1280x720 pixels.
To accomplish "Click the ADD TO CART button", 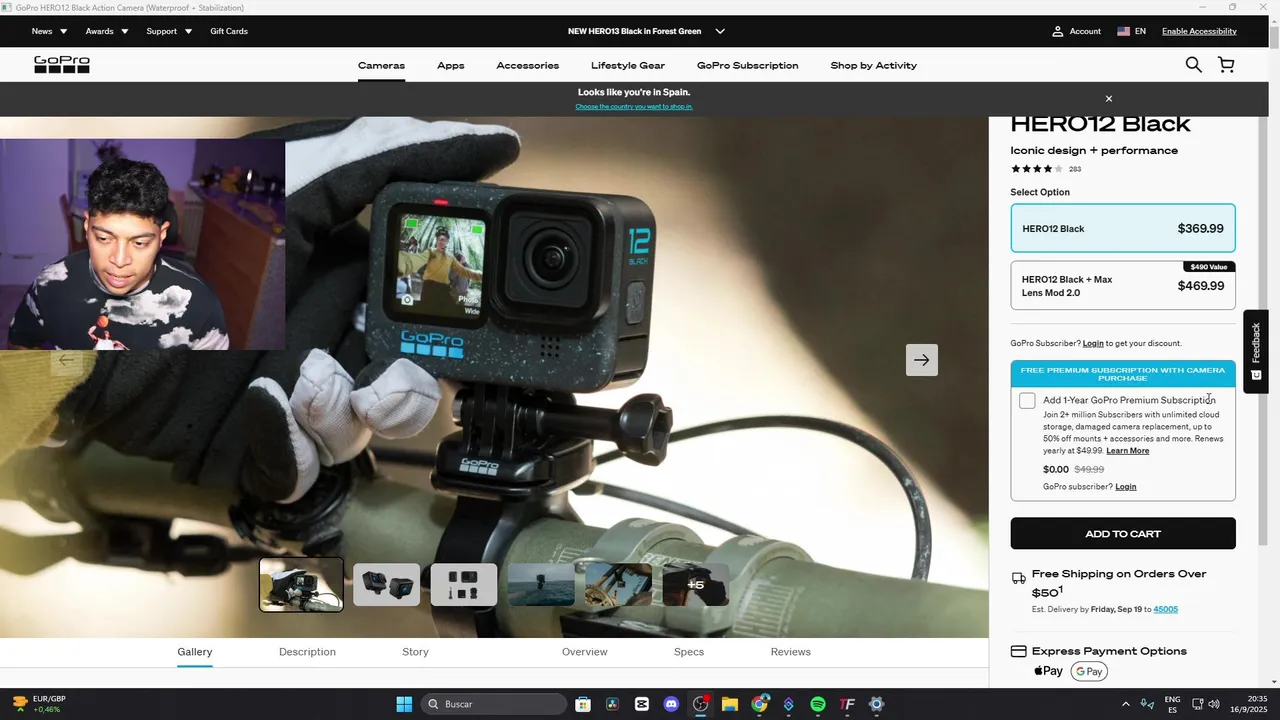I will [x=1123, y=534].
